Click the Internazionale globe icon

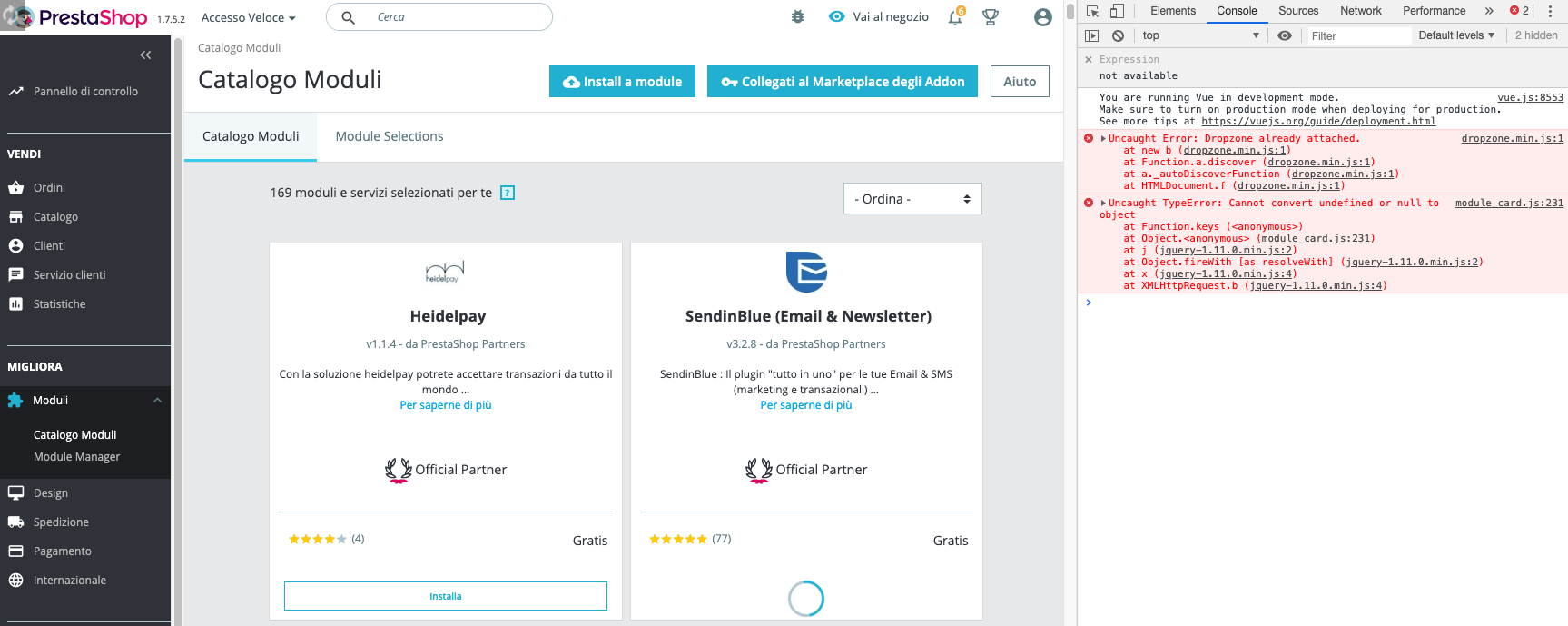15,581
